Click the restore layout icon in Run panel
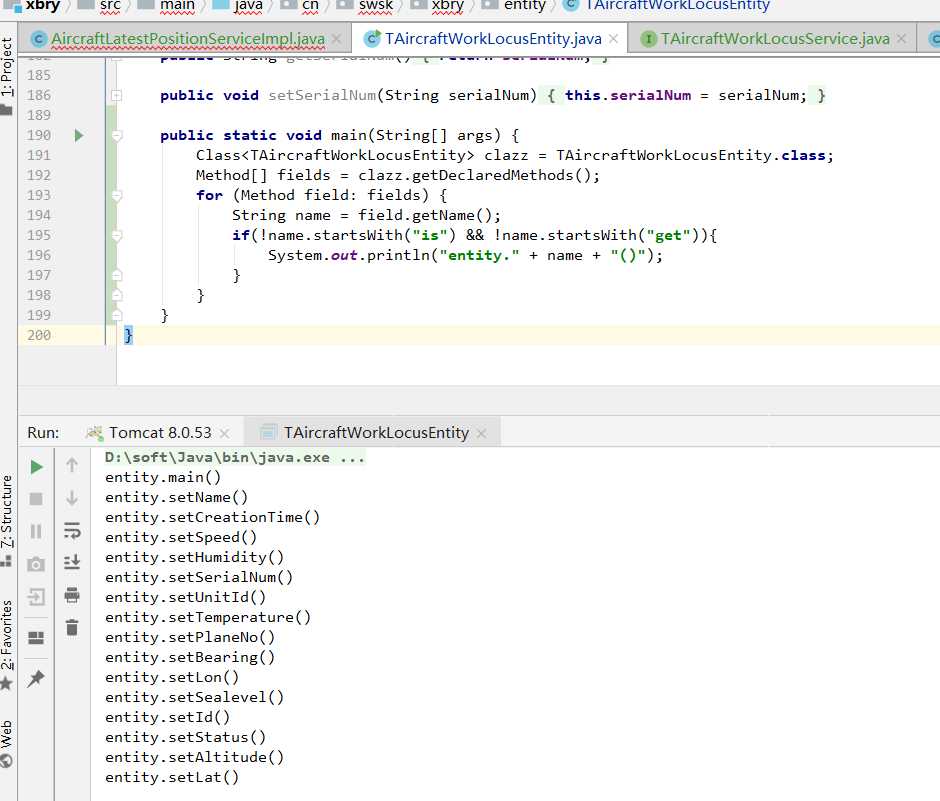 [x=36, y=637]
